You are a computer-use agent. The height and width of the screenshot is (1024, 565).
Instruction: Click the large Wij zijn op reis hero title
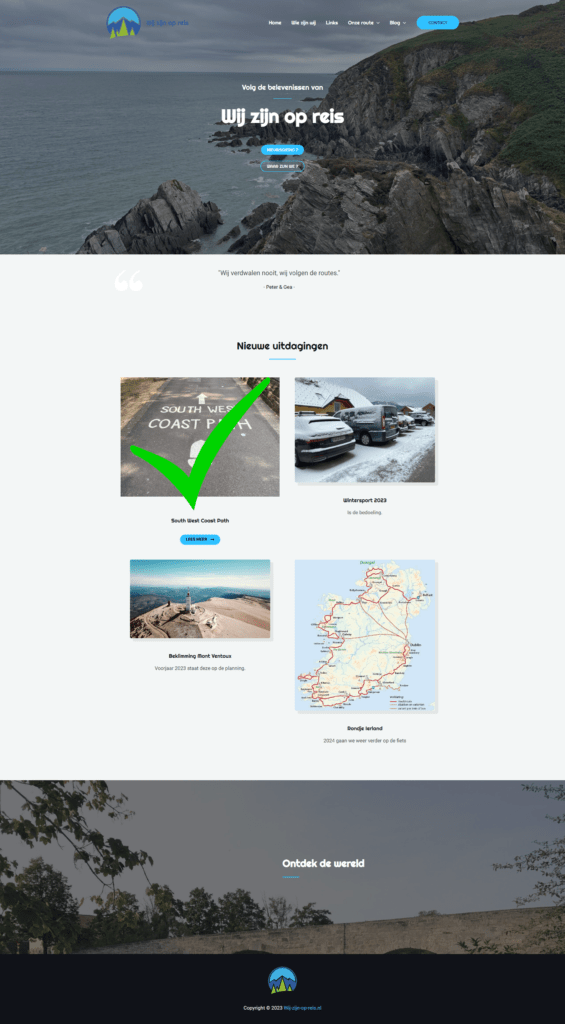pyautogui.click(x=282, y=117)
